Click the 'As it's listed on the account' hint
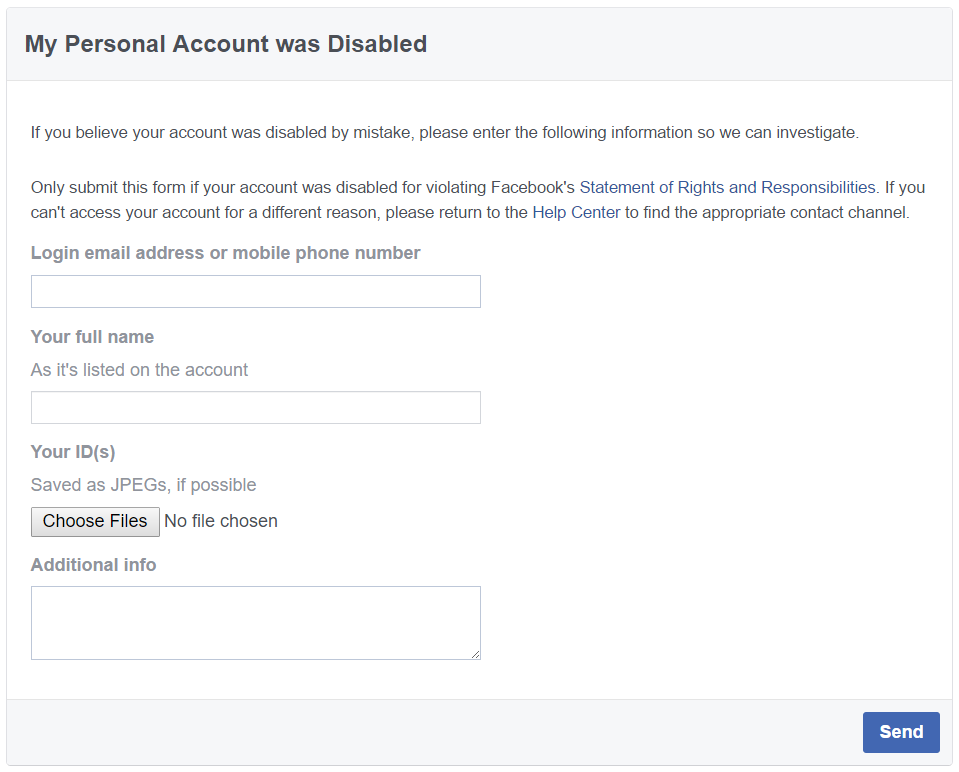The width and height of the screenshot is (959, 772). coord(139,370)
